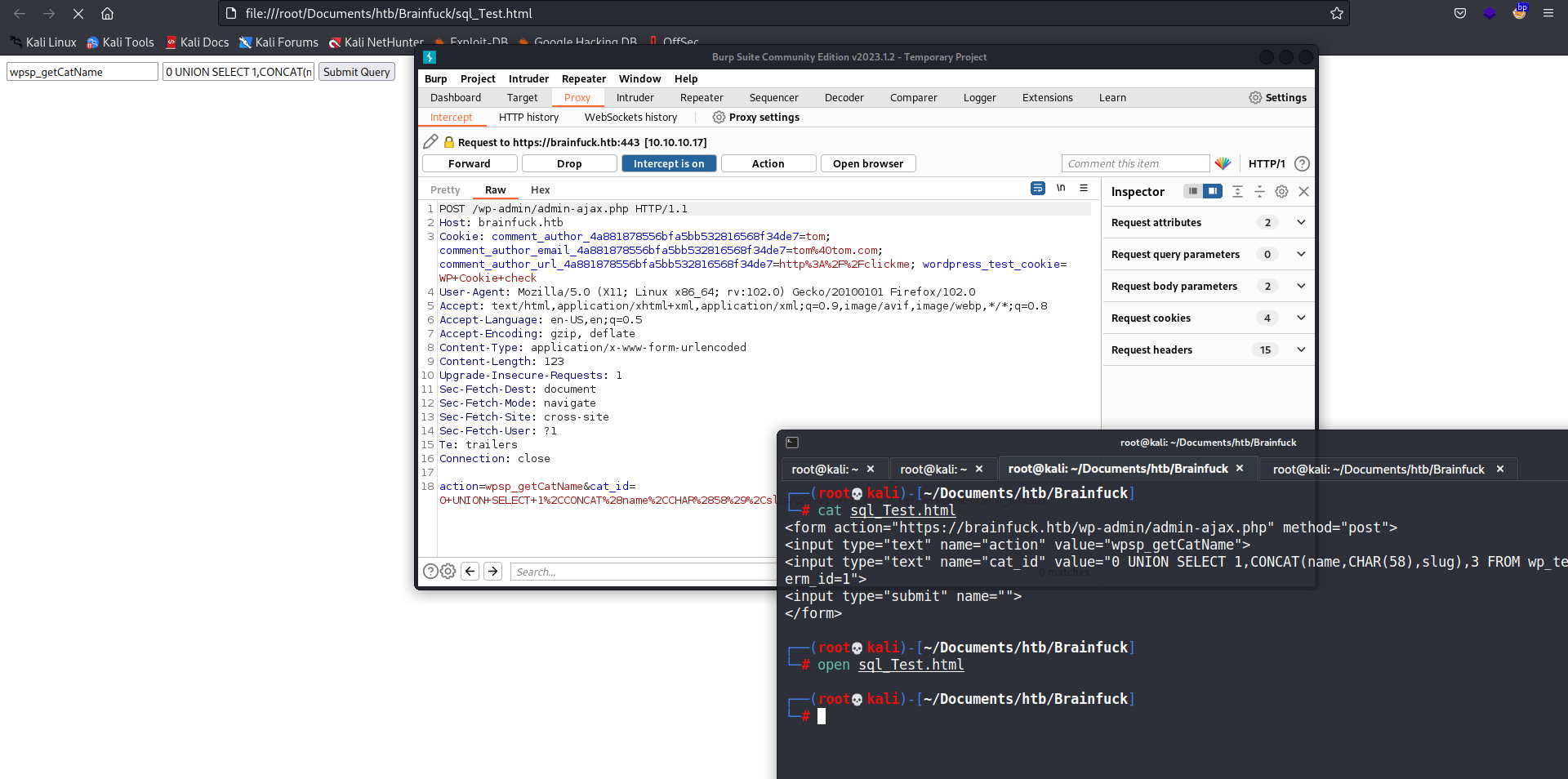Click Submit Query on the HTML form
This screenshot has width=1568, height=779.
click(357, 72)
